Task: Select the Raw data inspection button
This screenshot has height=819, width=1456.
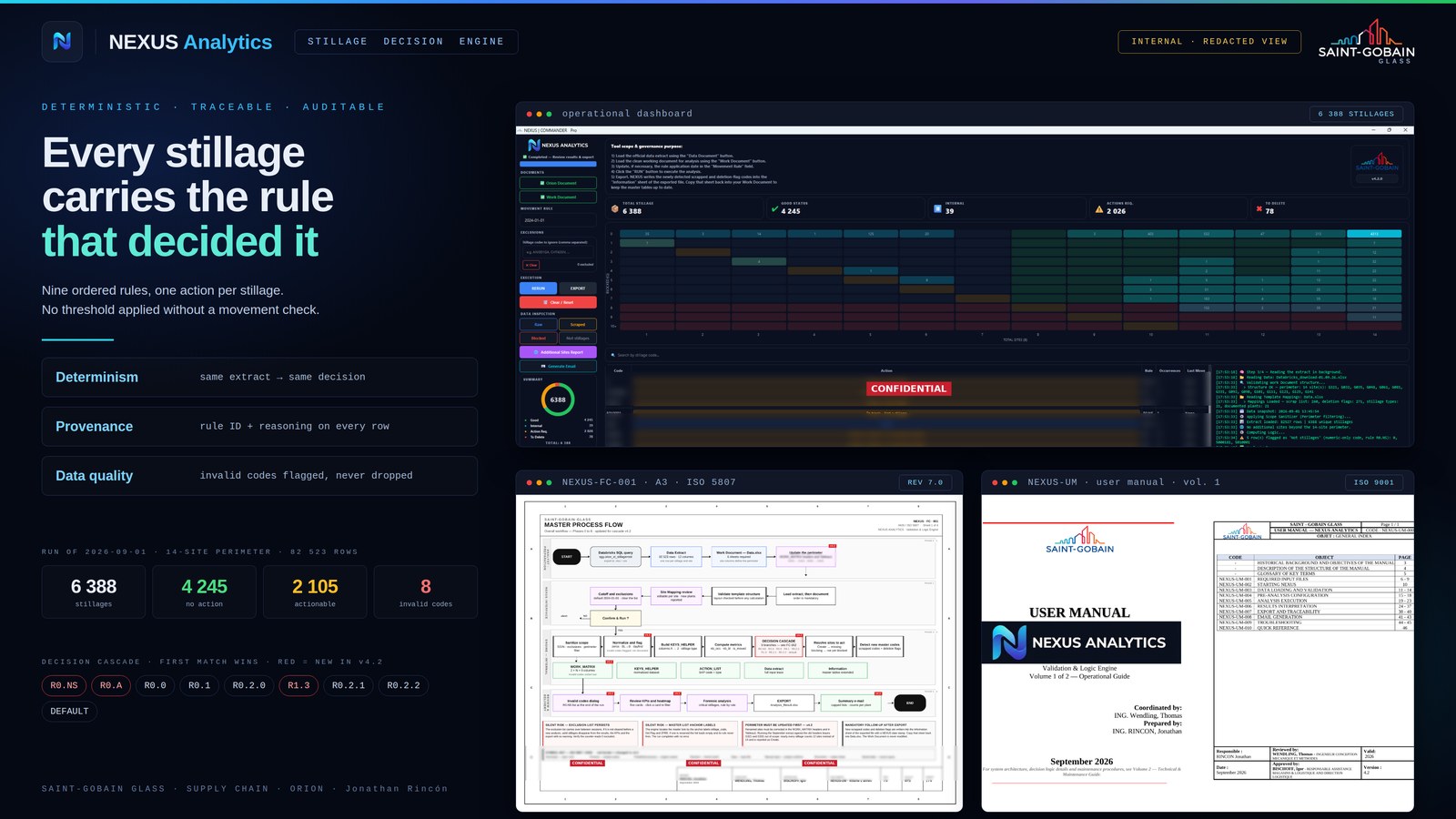Action: (x=539, y=324)
